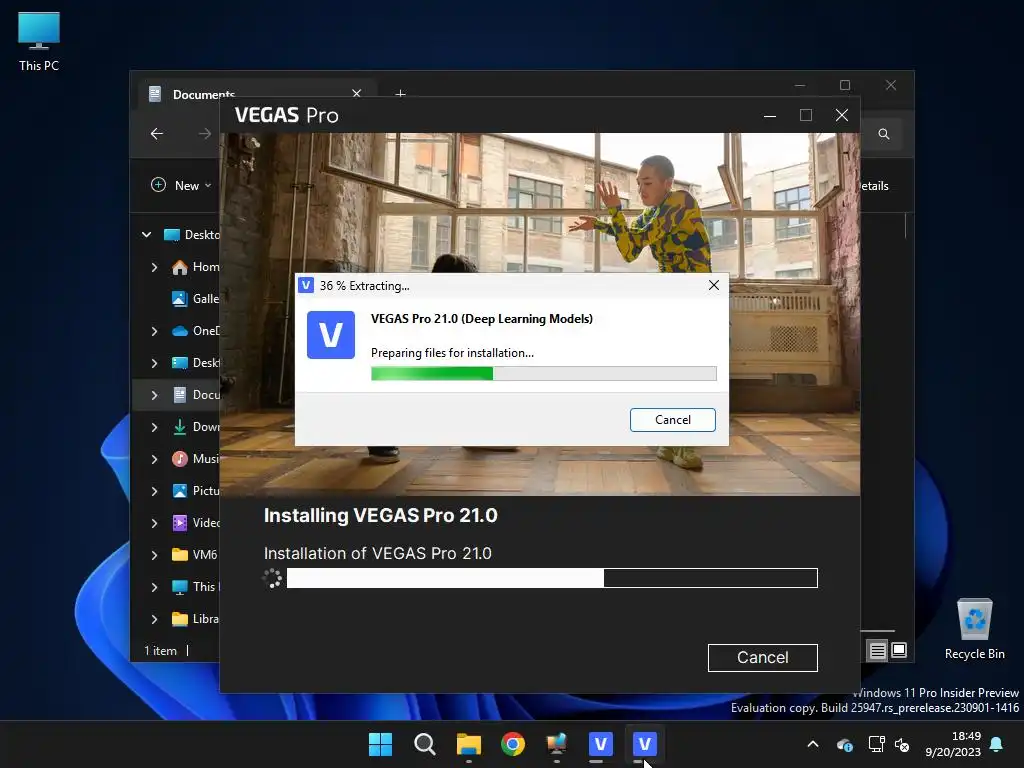Screen dimensions: 1024x768
Task: Open the network tray icon
Action: pos(876,744)
